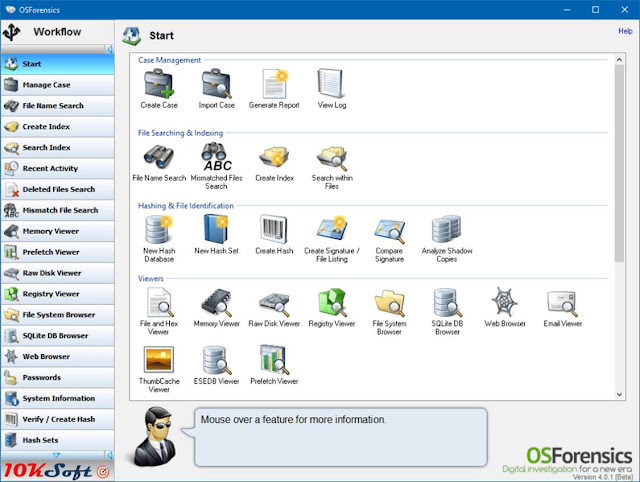Screen dimensions: 640x482
Task: Launch the Email Viewer
Action: [562, 304]
